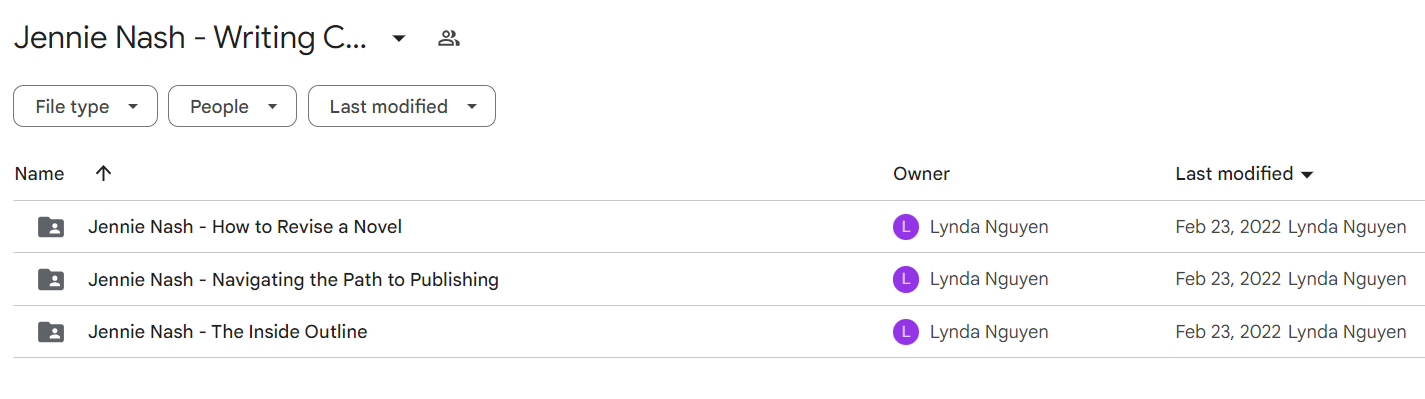Open the People filter dropdown
This screenshot has width=1425, height=399.
point(232,106)
